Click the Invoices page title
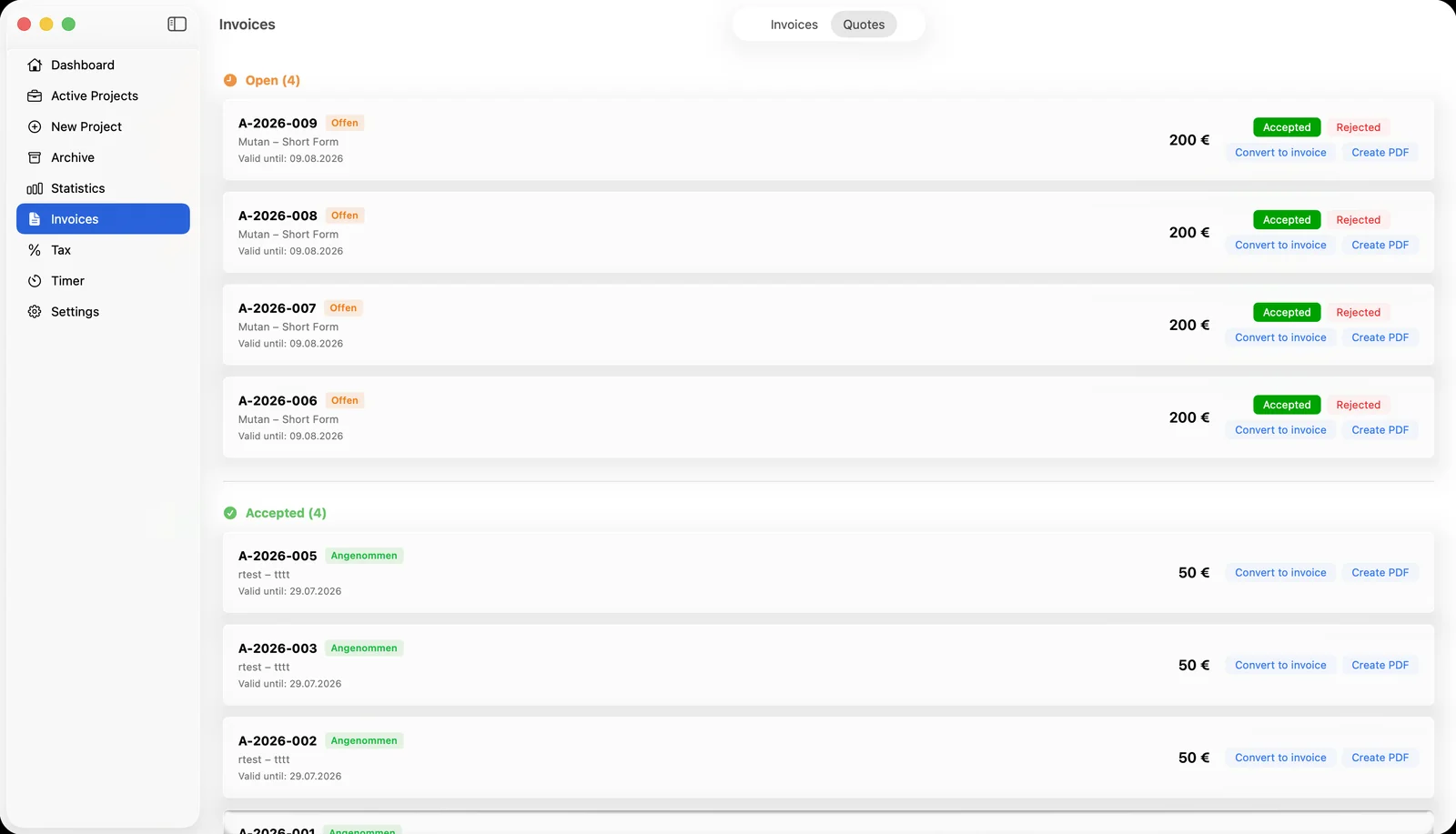 [247, 25]
